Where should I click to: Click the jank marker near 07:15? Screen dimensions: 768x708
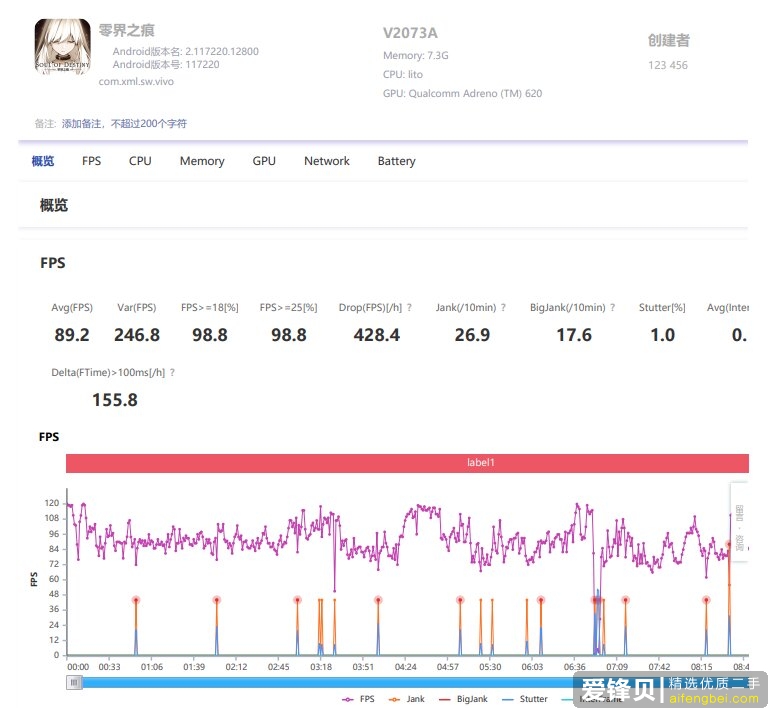coord(625,600)
